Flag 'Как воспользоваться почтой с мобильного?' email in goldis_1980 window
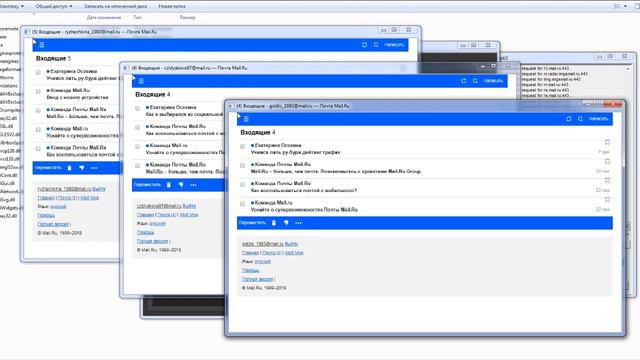 pyautogui.click(x=607, y=180)
